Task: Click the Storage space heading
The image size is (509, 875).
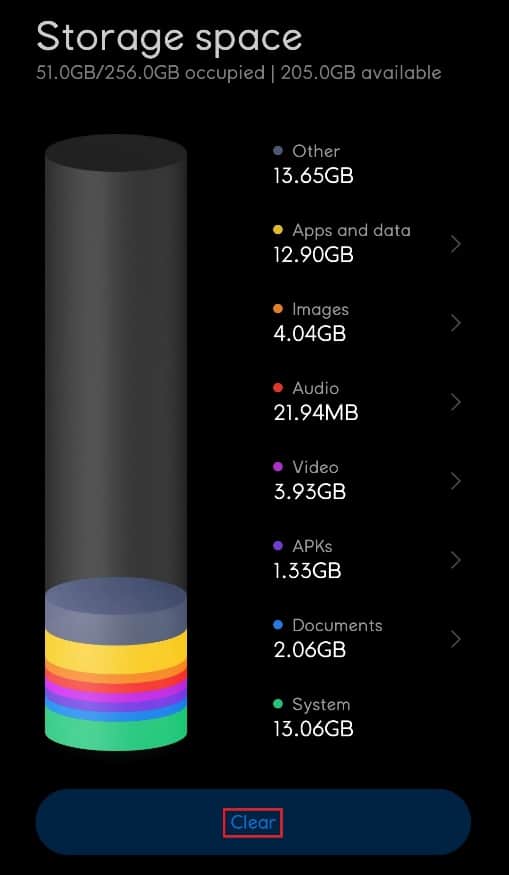Action: (x=169, y=38)
